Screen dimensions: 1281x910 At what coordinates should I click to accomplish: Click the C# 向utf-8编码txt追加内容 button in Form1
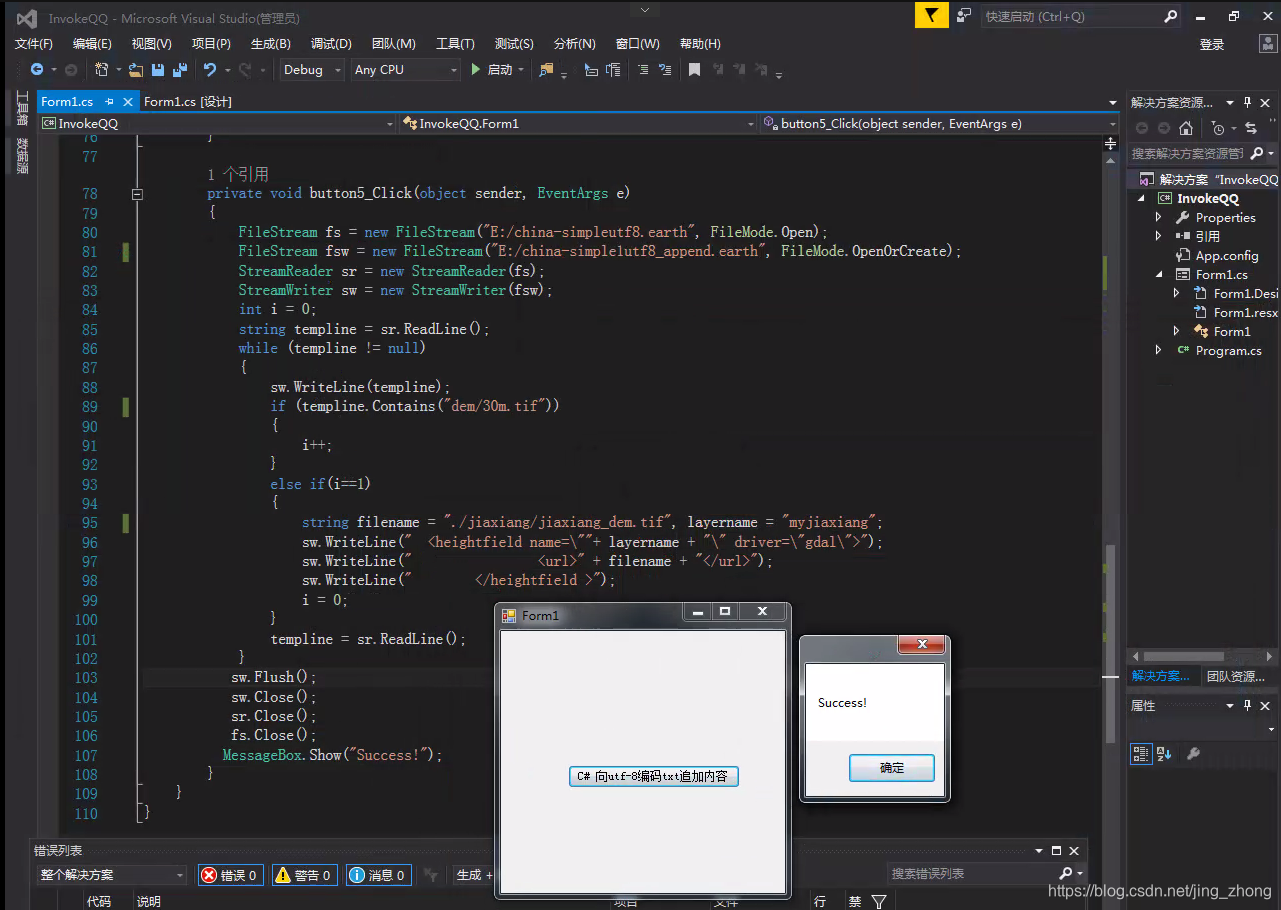pyautogui.click(x=654, y=777)
